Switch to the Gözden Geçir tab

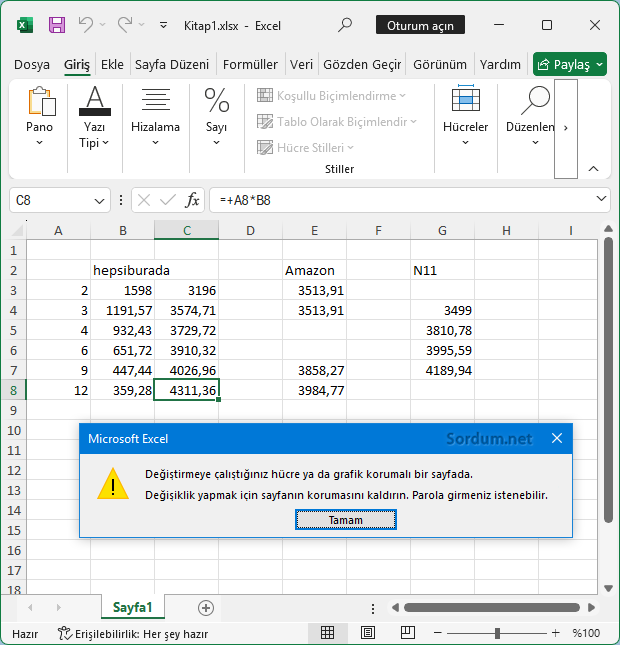(x=362, y=65)
